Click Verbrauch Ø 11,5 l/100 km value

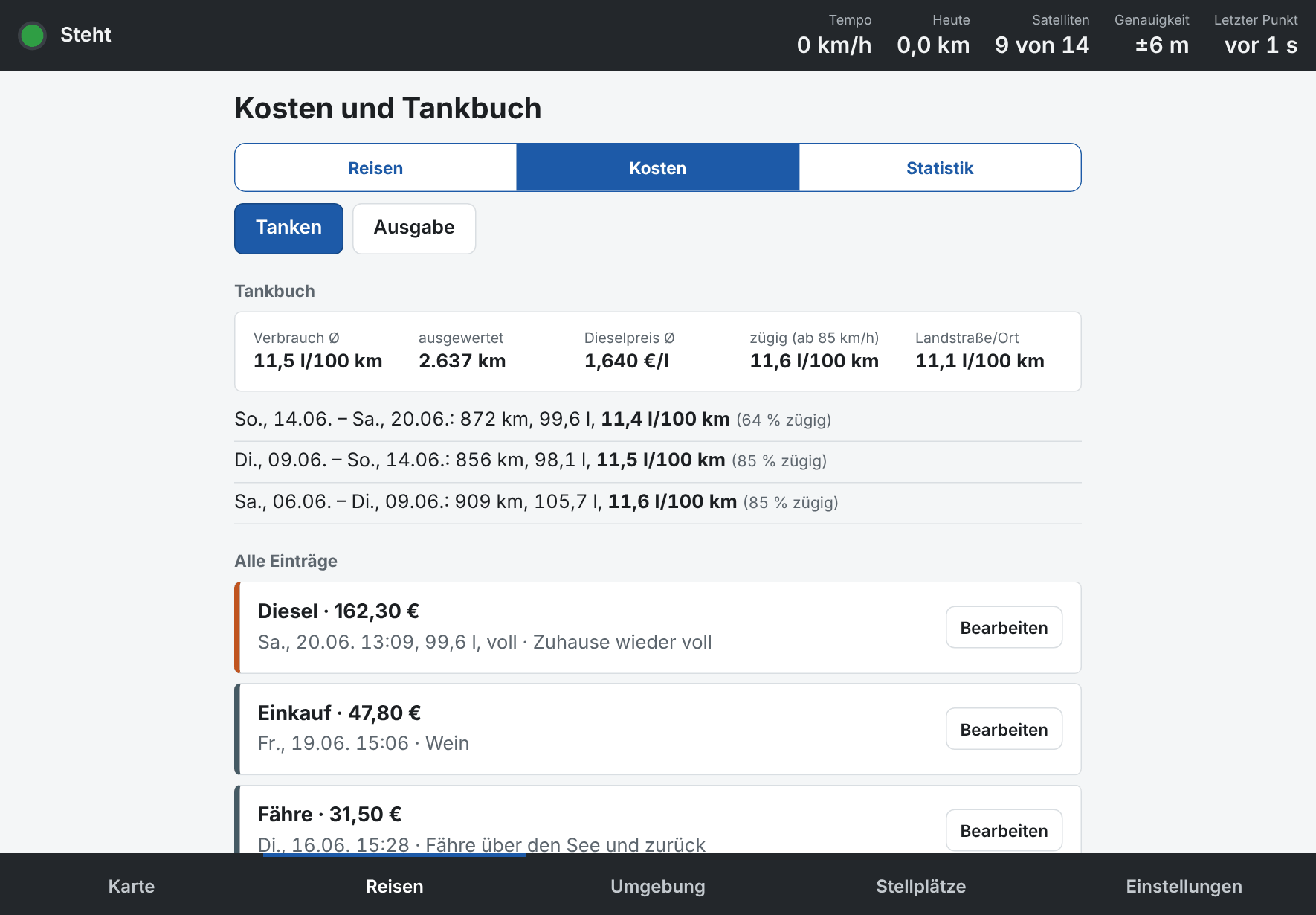coord(317,362)
